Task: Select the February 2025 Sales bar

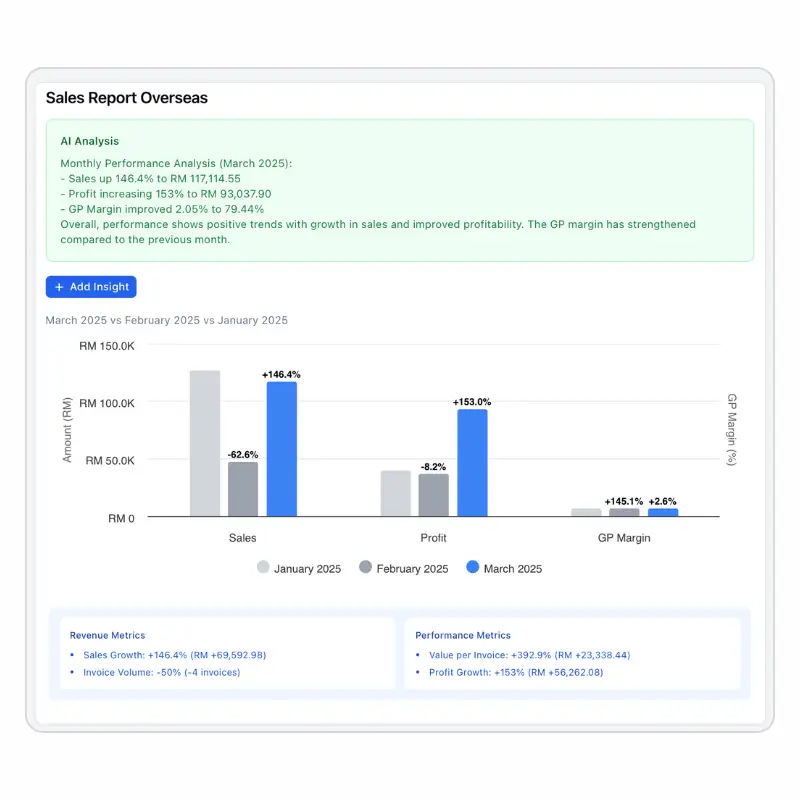Action: point(243,489)
